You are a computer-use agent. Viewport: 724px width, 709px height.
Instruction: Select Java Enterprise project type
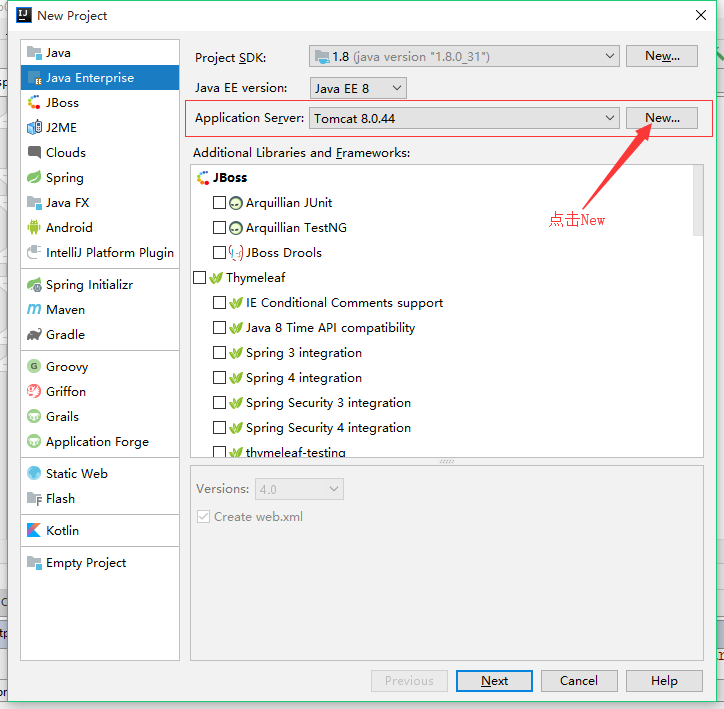click(100, 78)
